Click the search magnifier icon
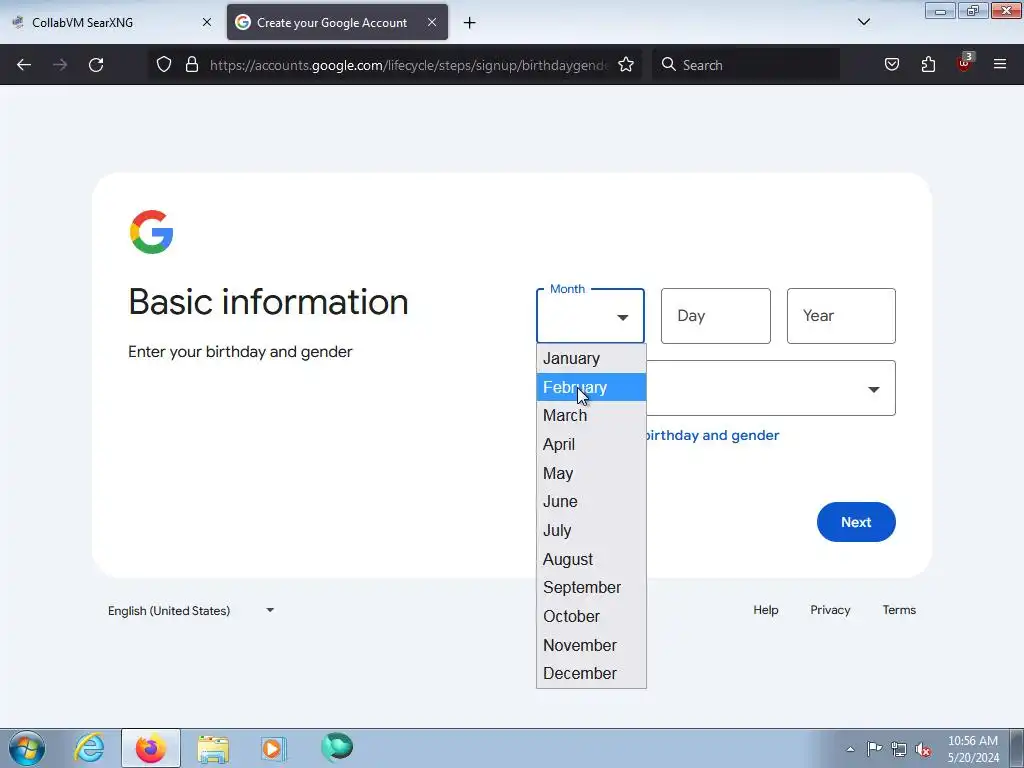The image size is (1024, 768). (668, 64)
